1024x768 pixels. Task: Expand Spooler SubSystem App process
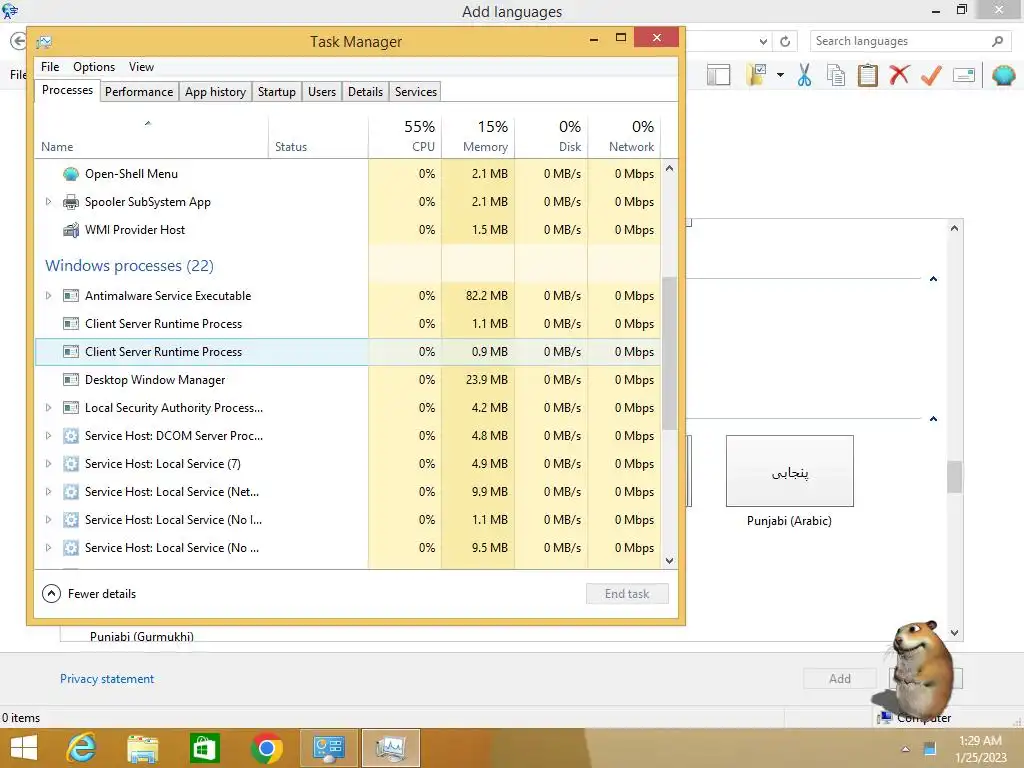click(48, 202)
